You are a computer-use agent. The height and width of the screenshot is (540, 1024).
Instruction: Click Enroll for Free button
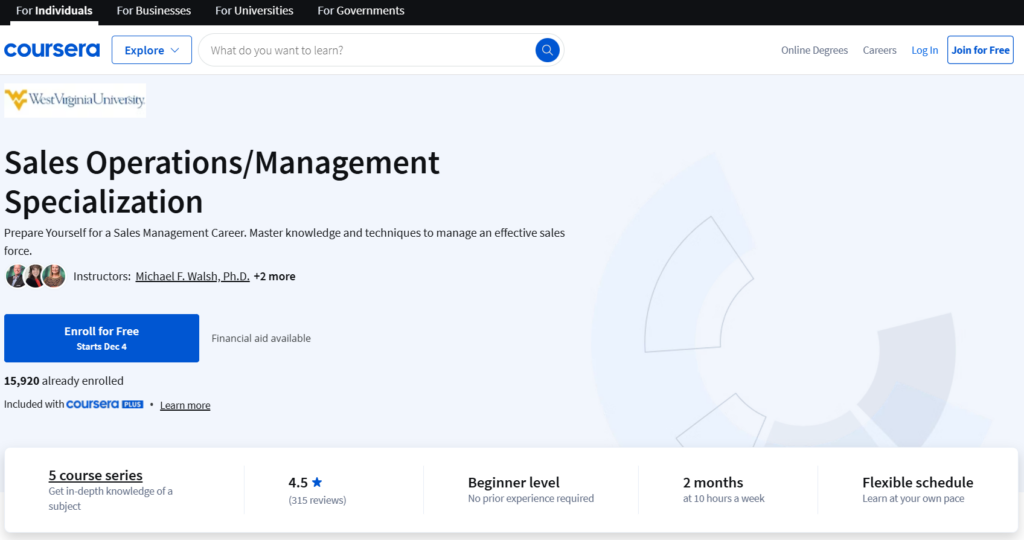[x=101, y=338]
